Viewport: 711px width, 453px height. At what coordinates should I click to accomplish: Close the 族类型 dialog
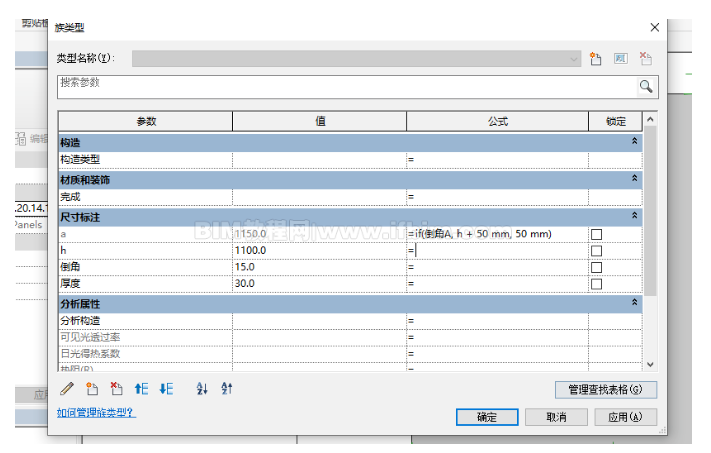[654, 28]
